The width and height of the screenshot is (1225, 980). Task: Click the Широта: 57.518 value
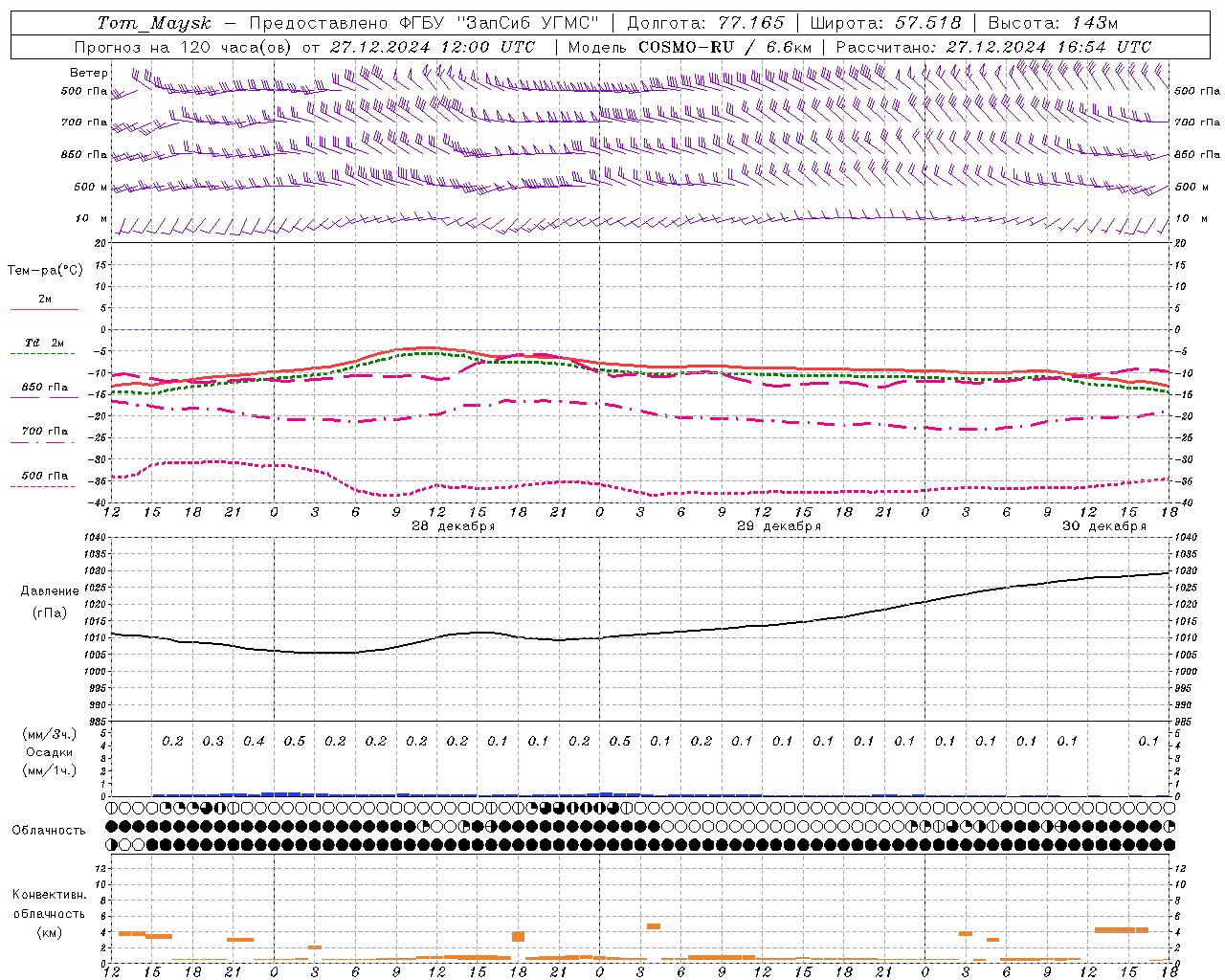[x=885, y=23]
